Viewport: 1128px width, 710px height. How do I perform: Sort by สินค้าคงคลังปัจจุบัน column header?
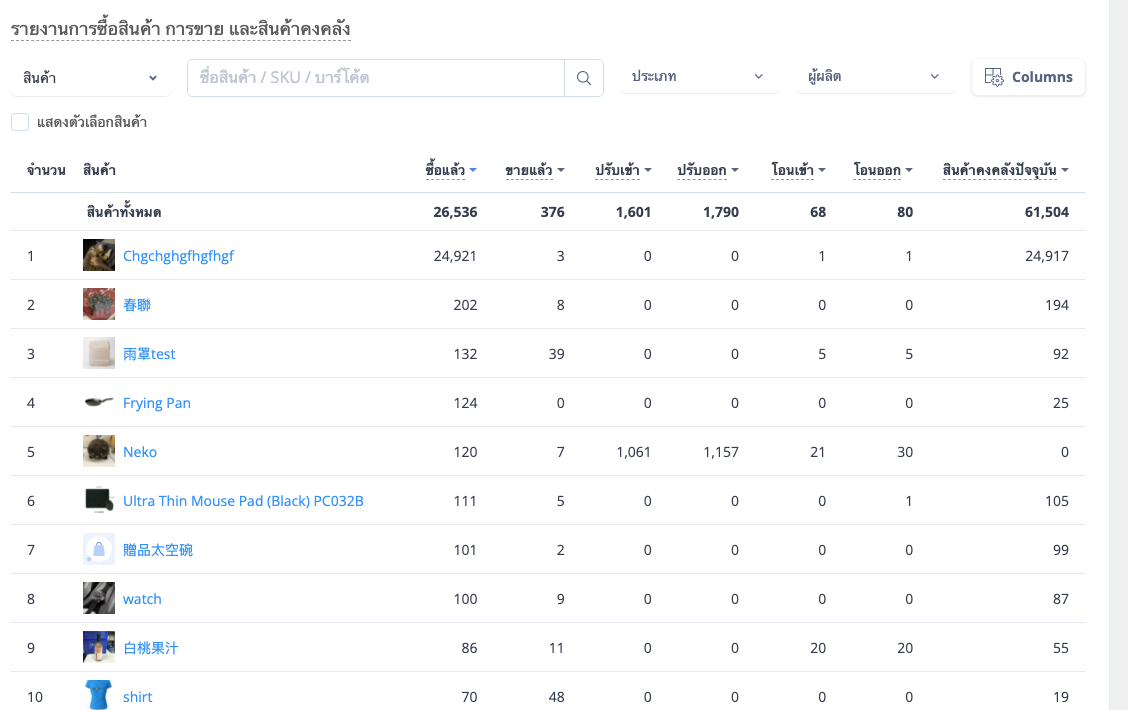pyautogui.click(x=1006, y=170)
